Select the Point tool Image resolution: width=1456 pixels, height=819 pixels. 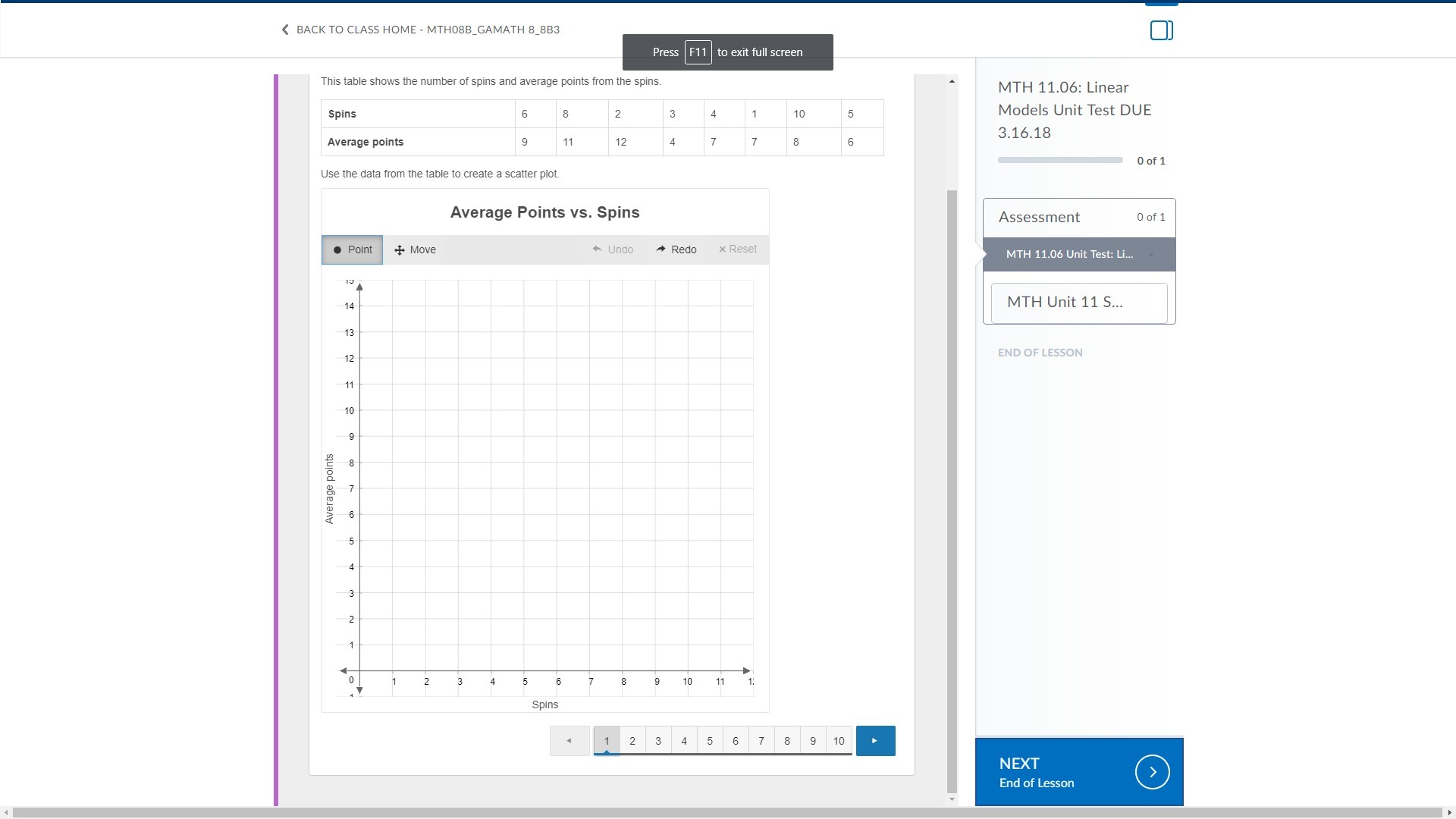353,249
